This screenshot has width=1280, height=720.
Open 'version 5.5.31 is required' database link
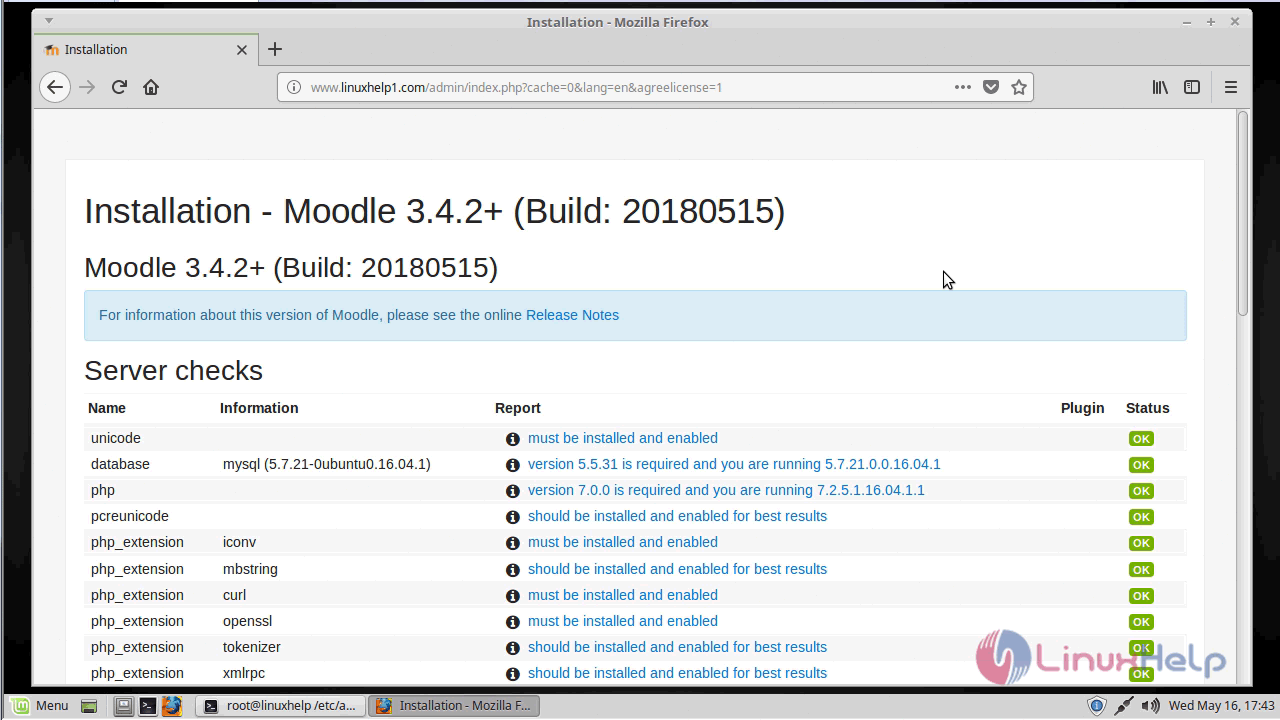[734, 464]
